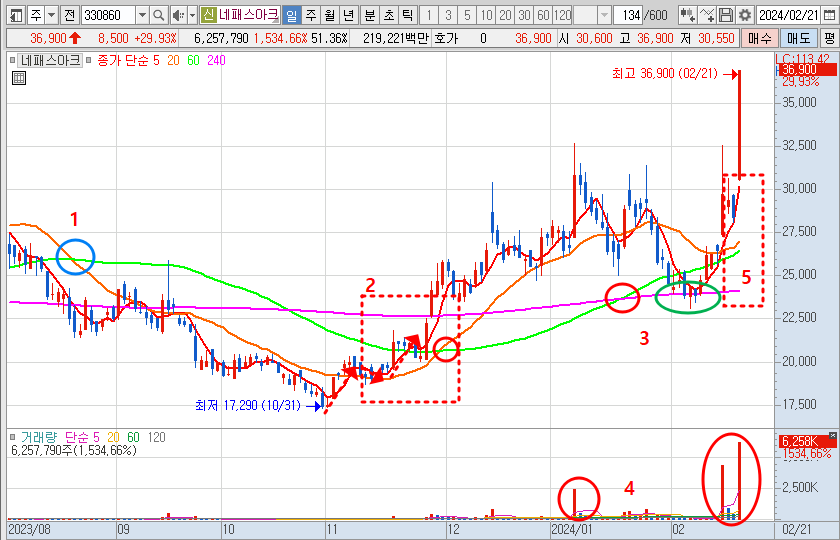Click the volume legend 120 average
This screenshot has width=840, height=540.
point(156,438)
